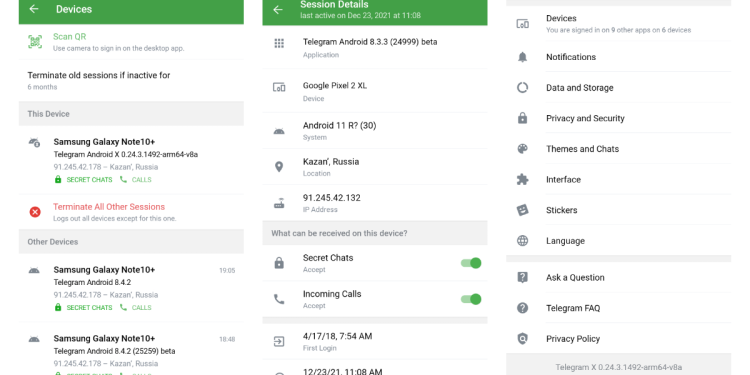Viewport: 750px width, 375px height.
Task: Open Notifications settings
Action: [618, 57]
